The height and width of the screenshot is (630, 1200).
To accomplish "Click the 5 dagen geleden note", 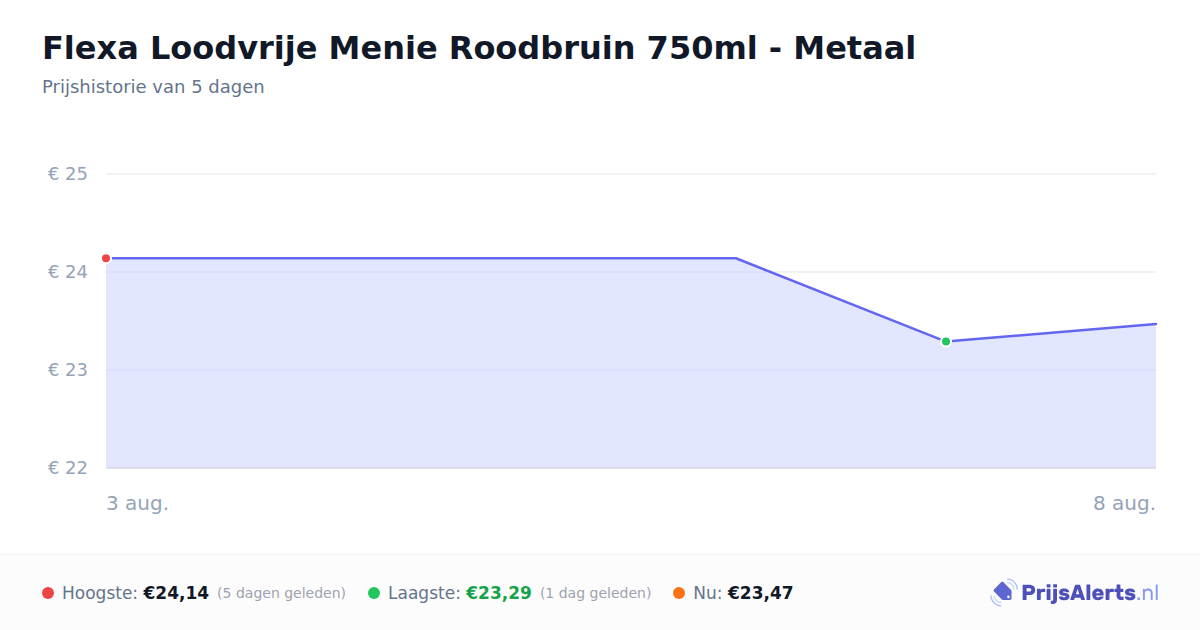I will click(x=281, y=593).
